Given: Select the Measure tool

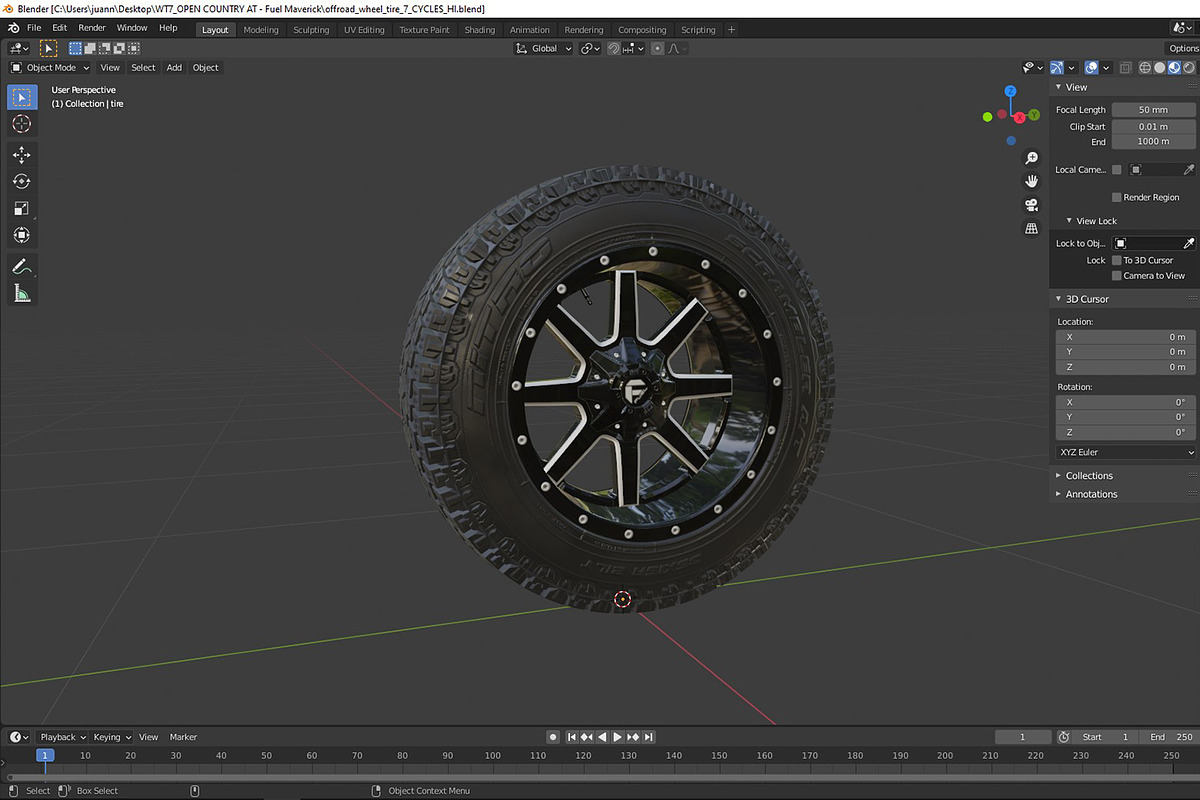Looking at the screenshot, I should pos(22,293).
